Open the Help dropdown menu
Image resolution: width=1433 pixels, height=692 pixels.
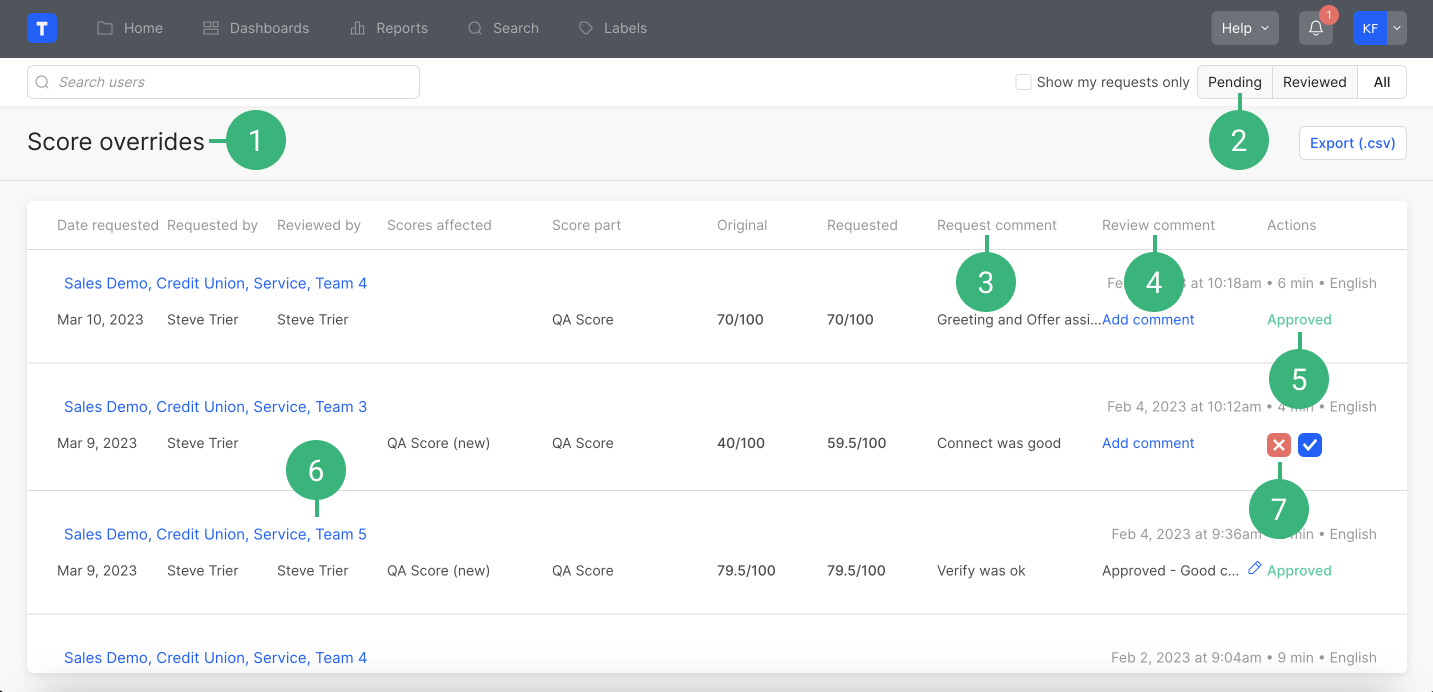pyautogui.click(x=1244, y=28)
